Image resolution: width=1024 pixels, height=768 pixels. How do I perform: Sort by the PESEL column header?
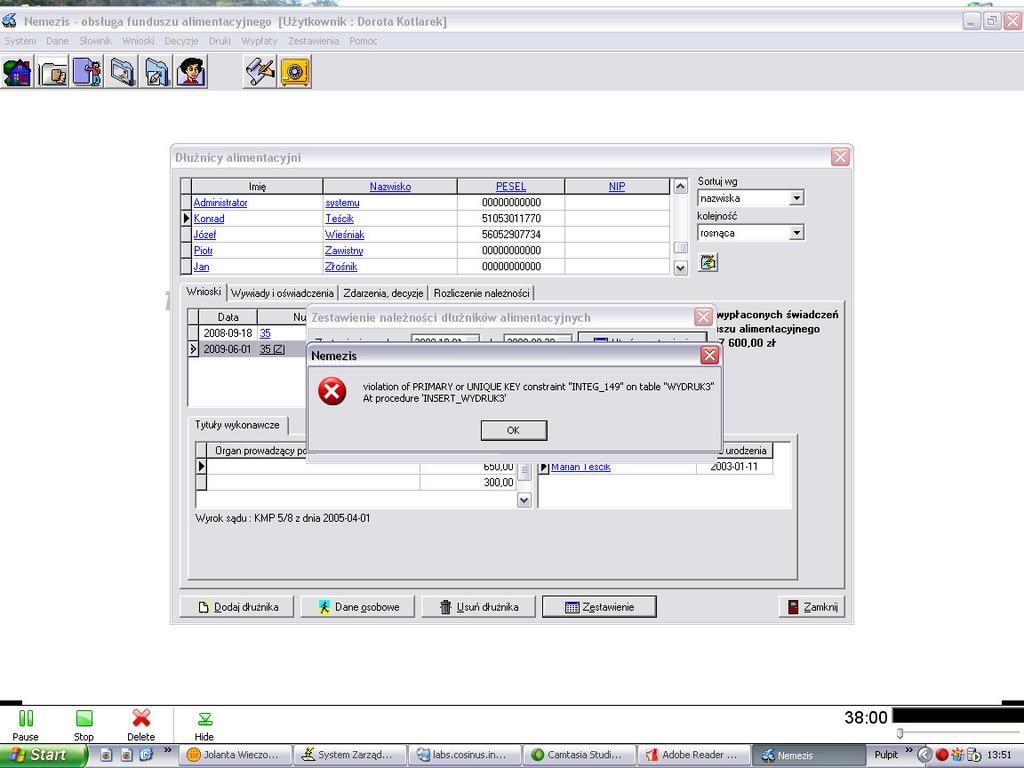[511, 186]
